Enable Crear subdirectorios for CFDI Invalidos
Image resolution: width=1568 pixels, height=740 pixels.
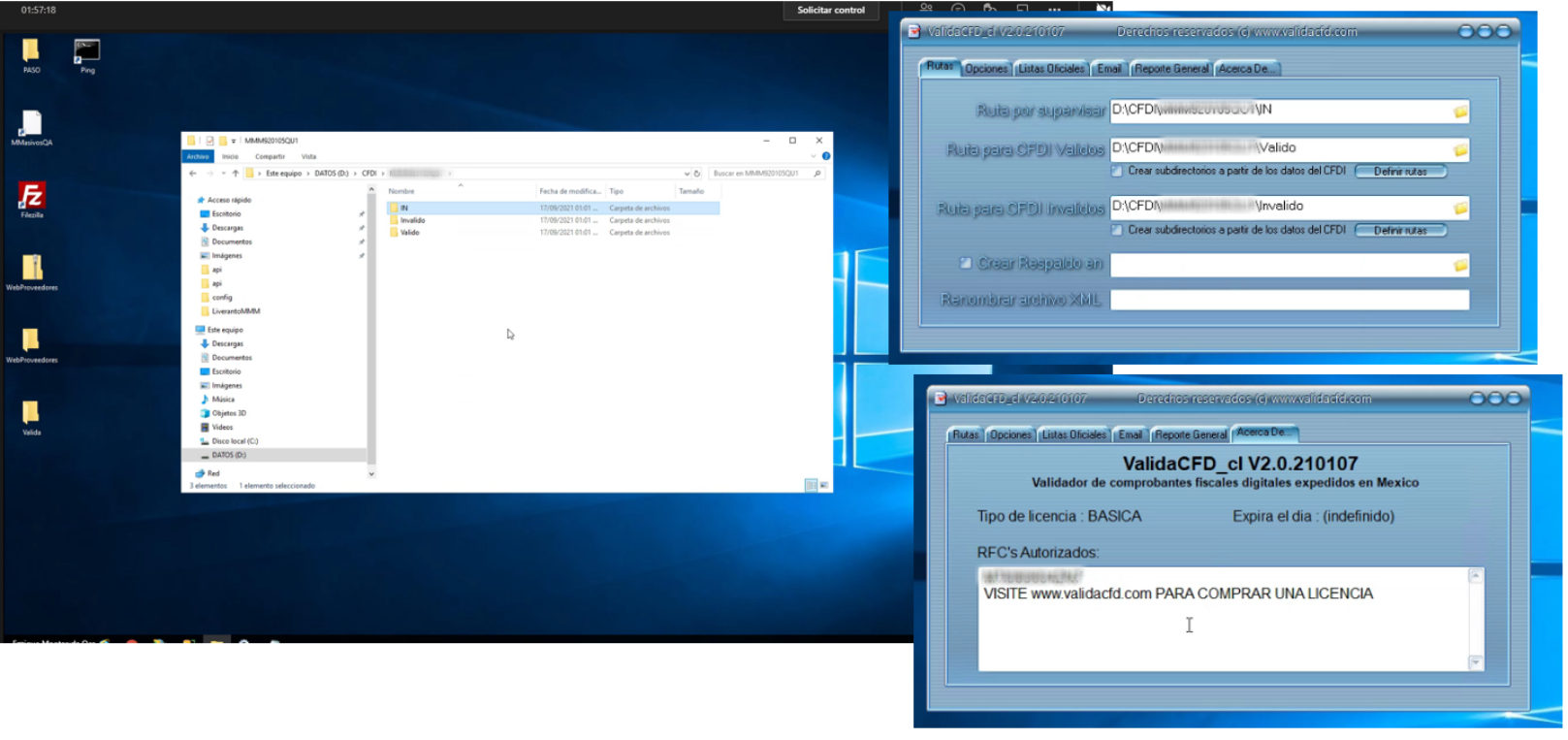(1117, 230)
